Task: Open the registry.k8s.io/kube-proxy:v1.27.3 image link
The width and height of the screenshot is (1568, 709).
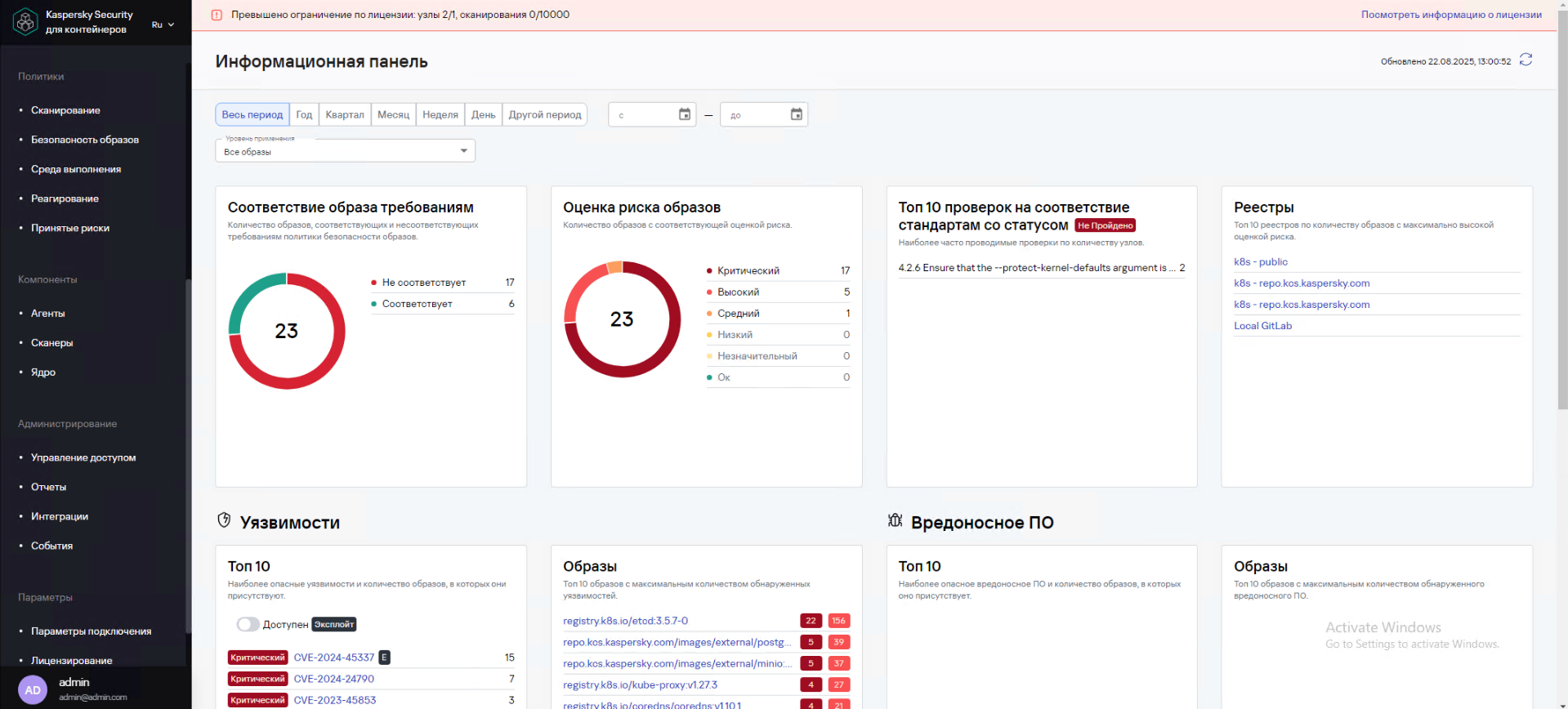Action: pyautogui.click(x=640, y=684)
